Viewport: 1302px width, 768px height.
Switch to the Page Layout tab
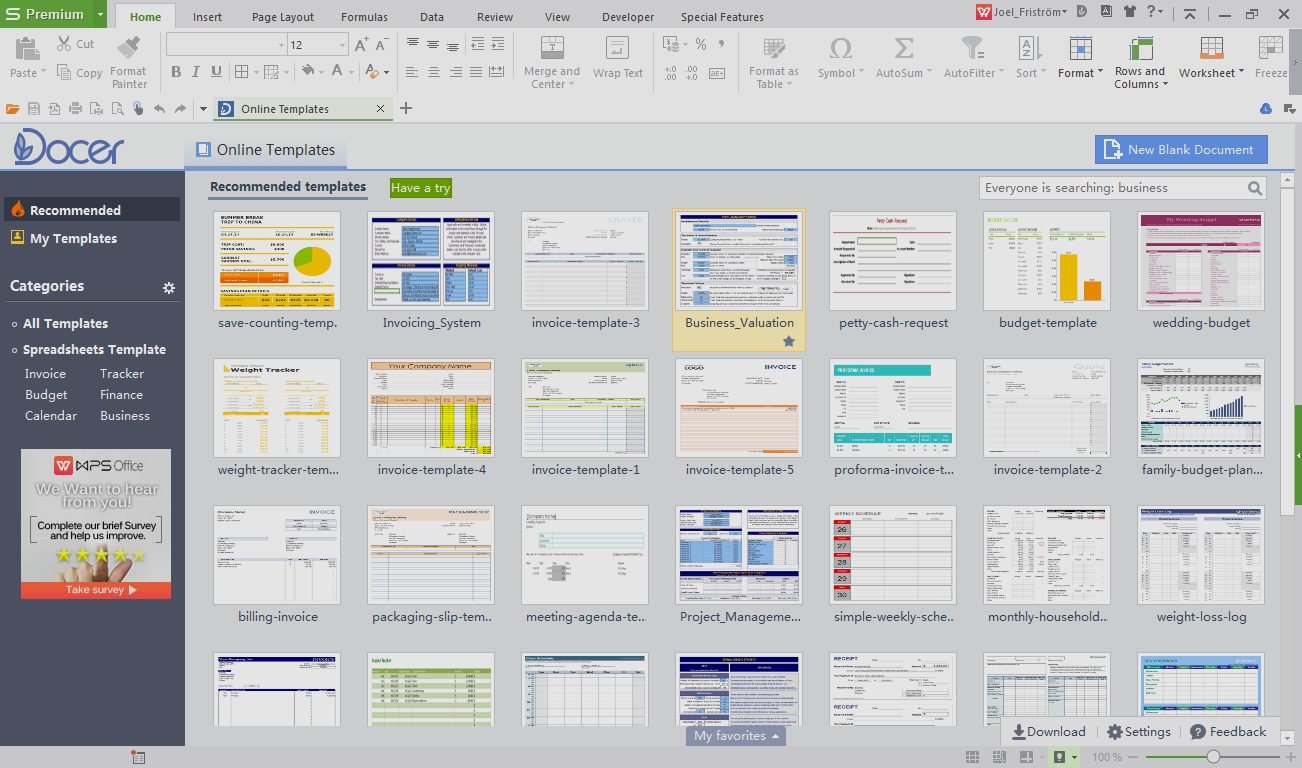coord(282,17)
